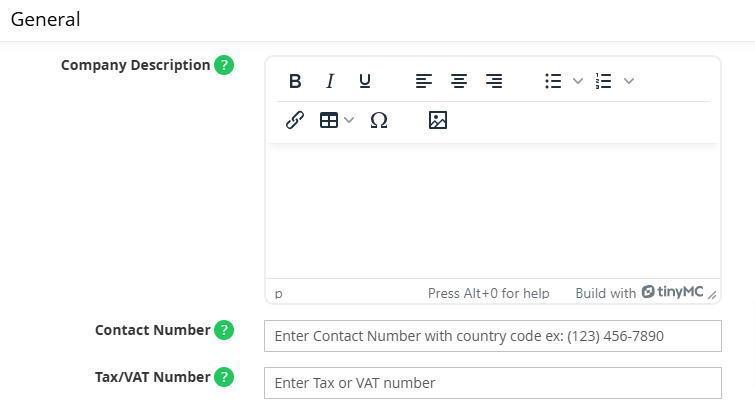Show help for Company Description

[x=224, y=65]
